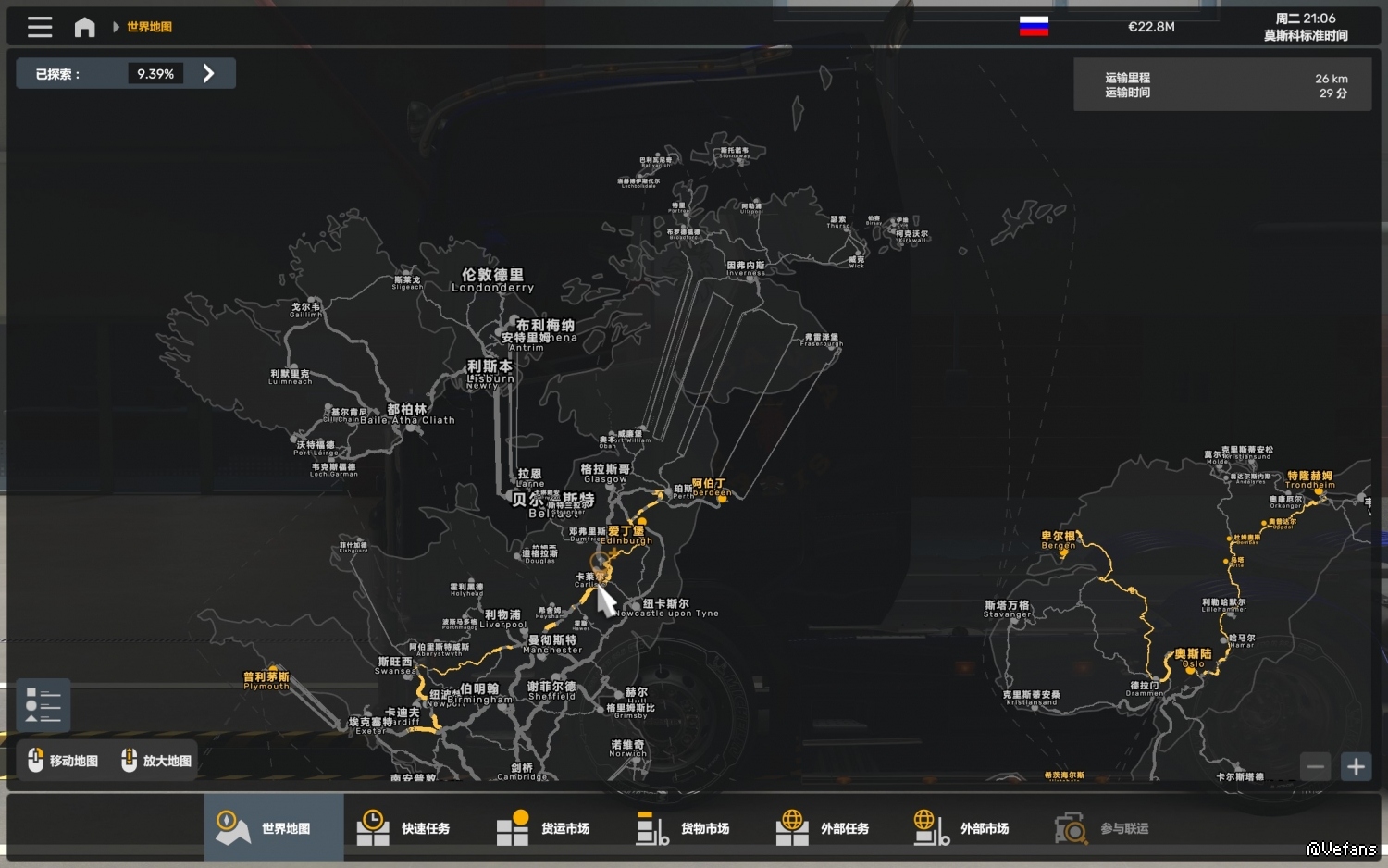Screen dimensions: 1388x868
Task: Open the hamburger main menu
Action: 40,27
